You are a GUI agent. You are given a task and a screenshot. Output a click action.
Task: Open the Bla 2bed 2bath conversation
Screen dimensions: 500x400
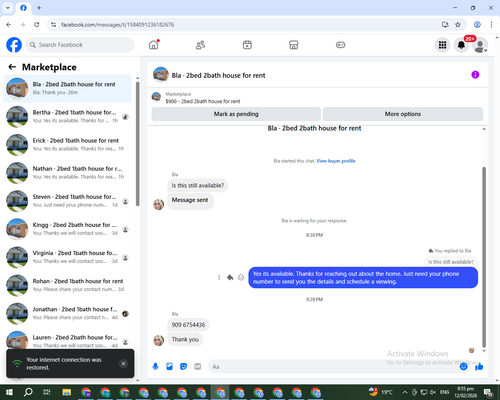(67, 89)
